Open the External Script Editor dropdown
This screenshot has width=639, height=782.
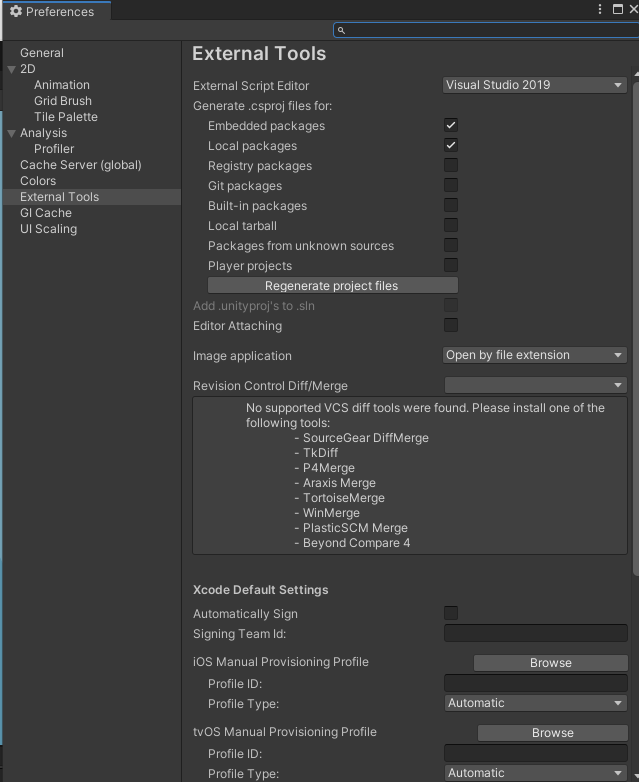click(535, 86)
